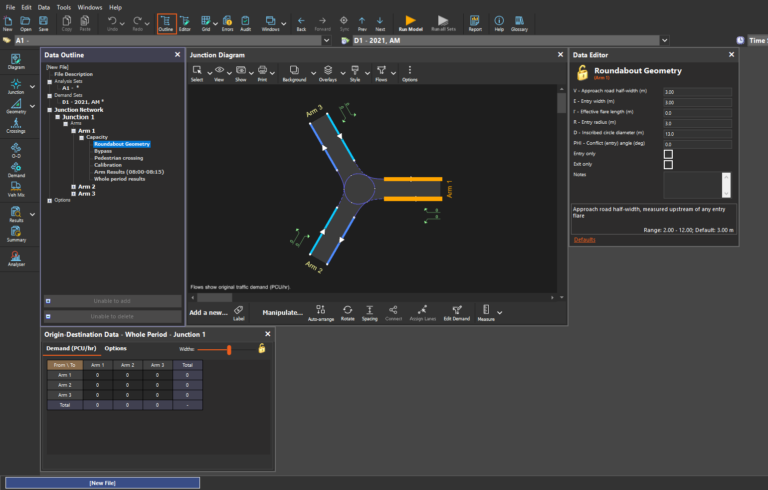Image resolution: width=768 pixels, height=490 pixels.
Task: Click the Audit toolbar icon
Action: point(244,22)
